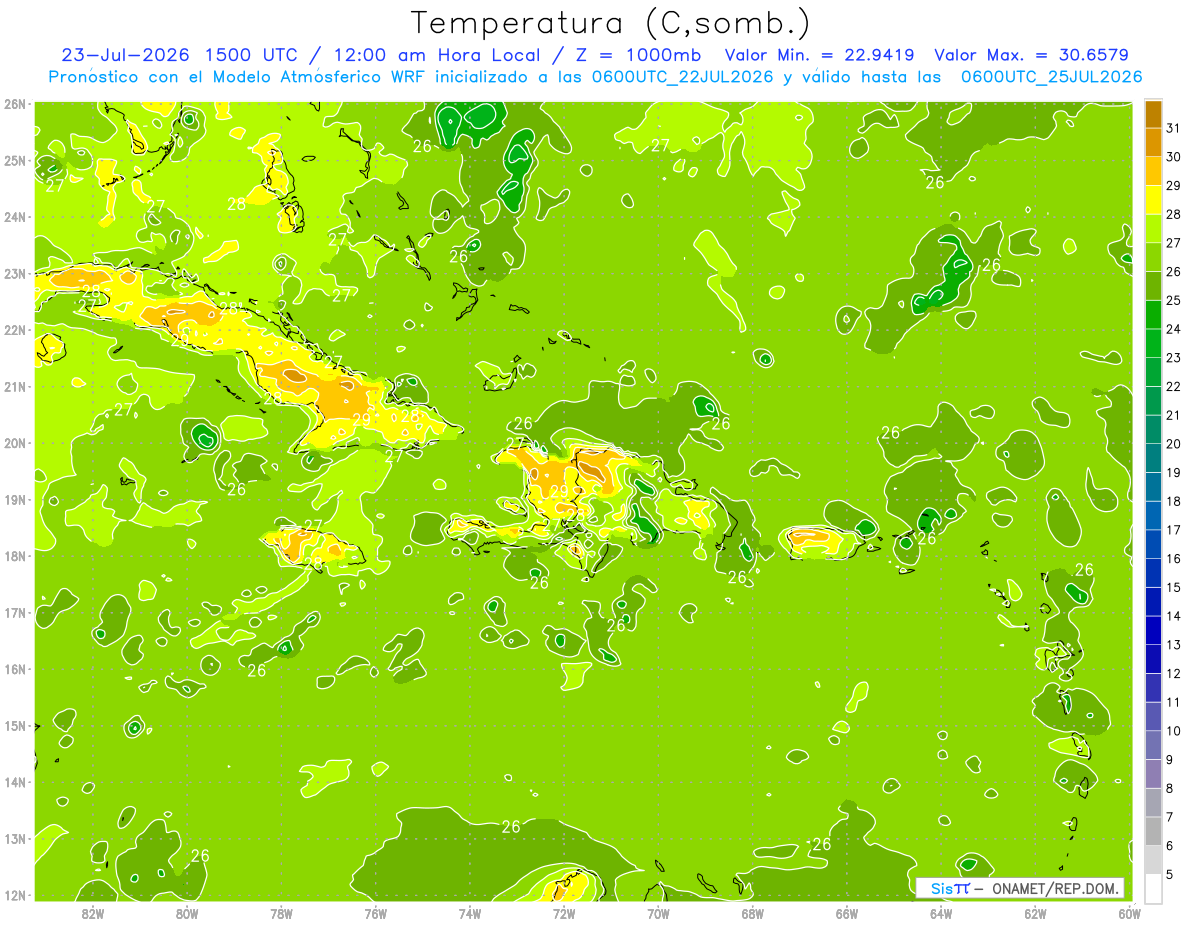The width and height of the screenshot is (1200, 927).
Task: Click the 25N latitude axis label
Action: pos(14,160)
